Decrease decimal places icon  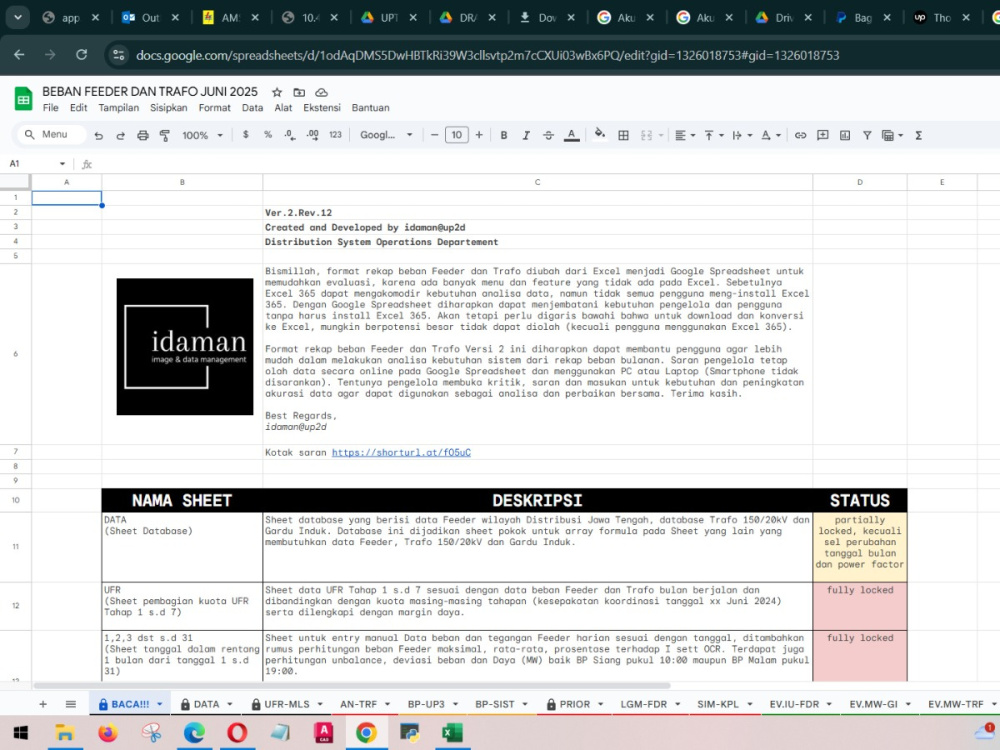pyautogui.click(x=290, y=135)
